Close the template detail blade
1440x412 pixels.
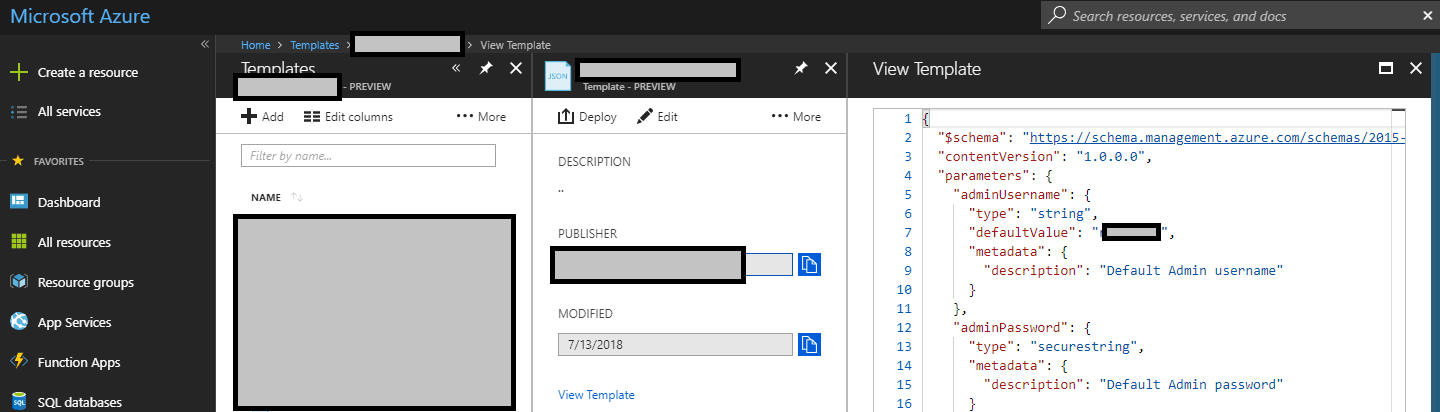[x=830, y=68]
